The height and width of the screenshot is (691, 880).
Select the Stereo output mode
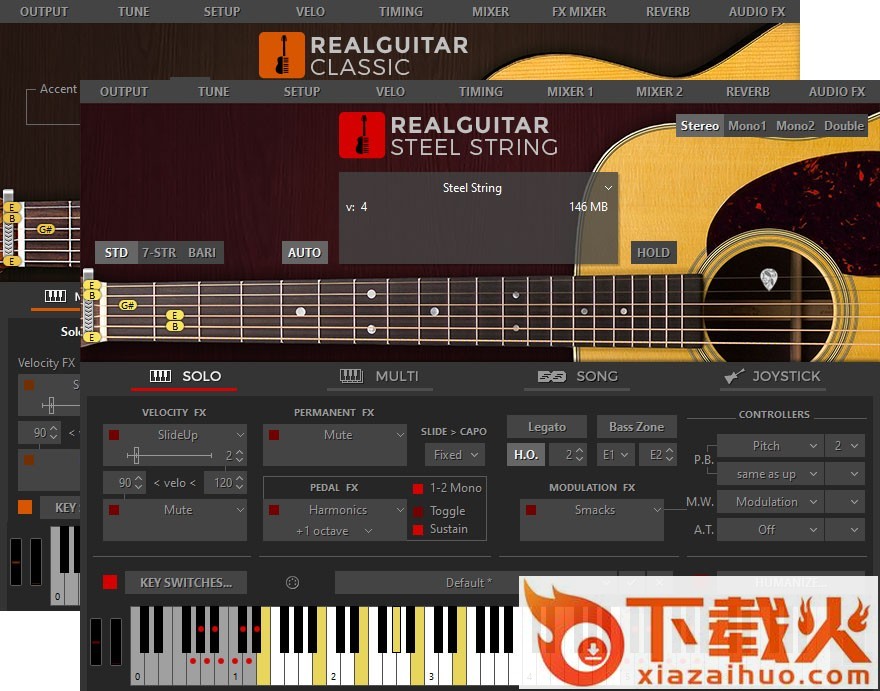point(699,126)
